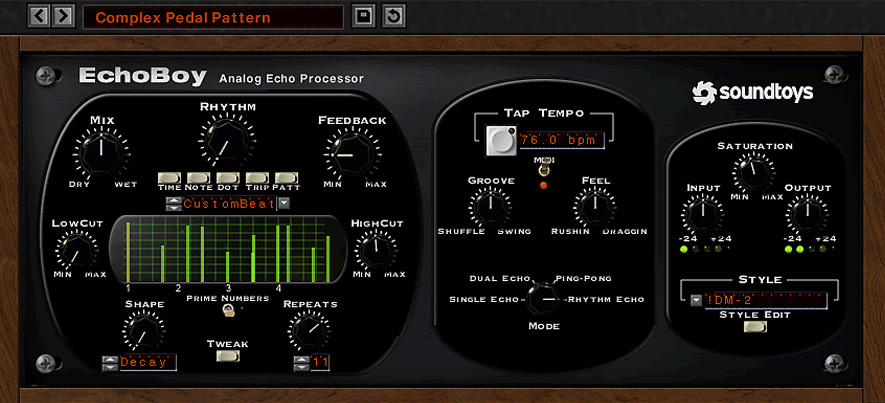The image size is (885, 403).
Task: Select the Note rhythm button
Action: click(199, 178)
